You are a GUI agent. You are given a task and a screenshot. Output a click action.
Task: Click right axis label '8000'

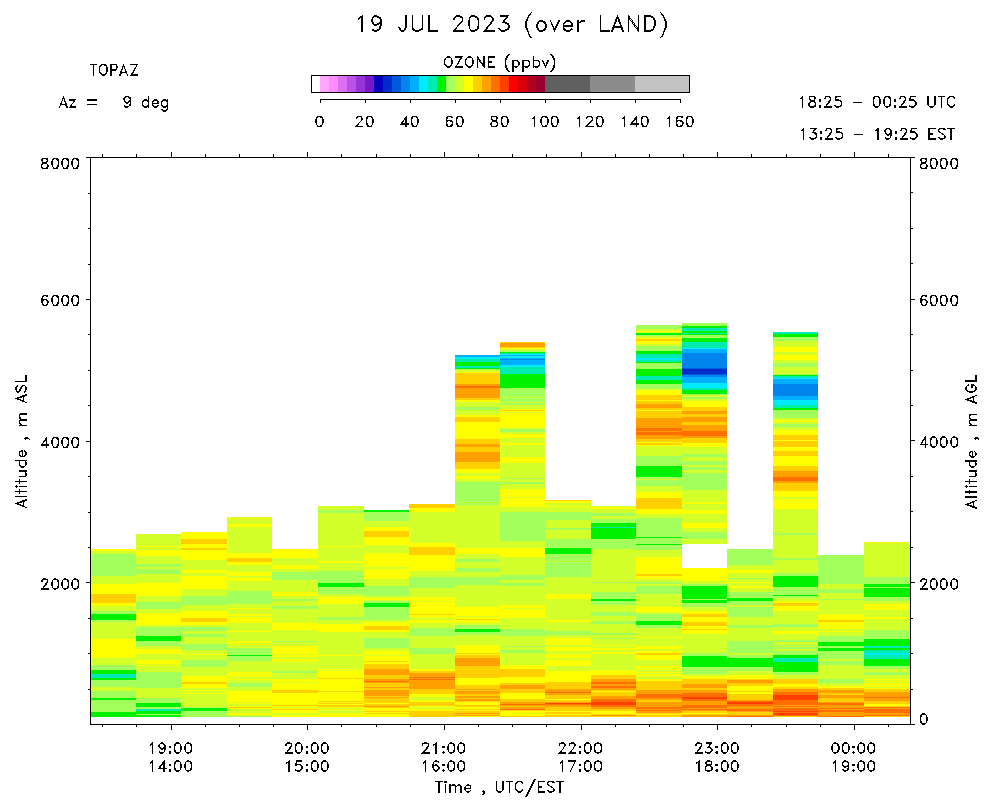click(939, 163)
